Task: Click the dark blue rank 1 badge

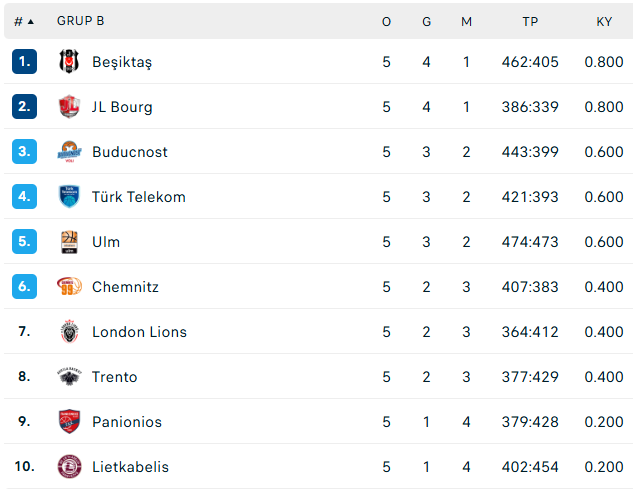Action: [25, 62]
